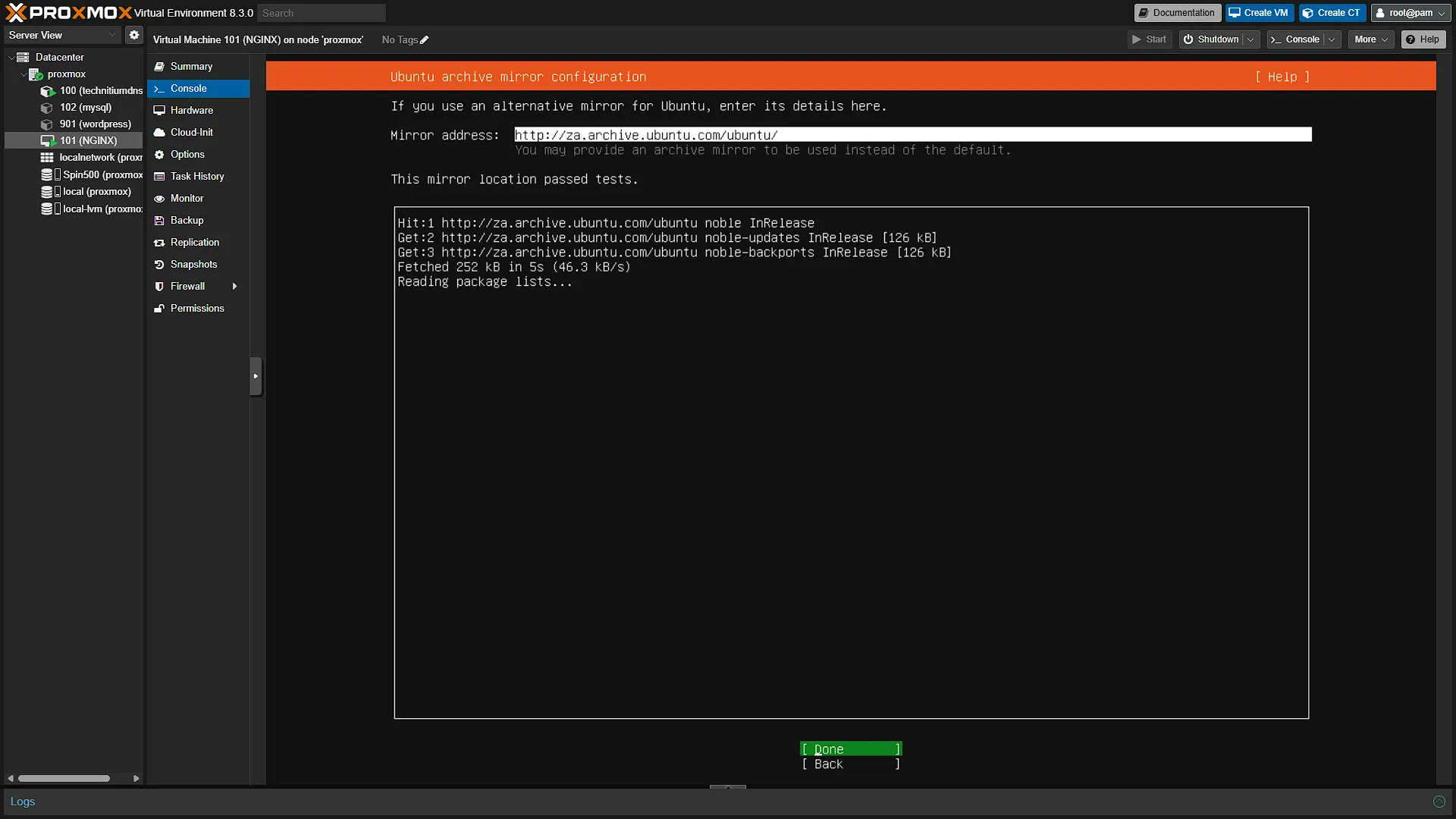Open Task History tab
This screenshot has width=1456, height=819.
[x=199, y=177]
